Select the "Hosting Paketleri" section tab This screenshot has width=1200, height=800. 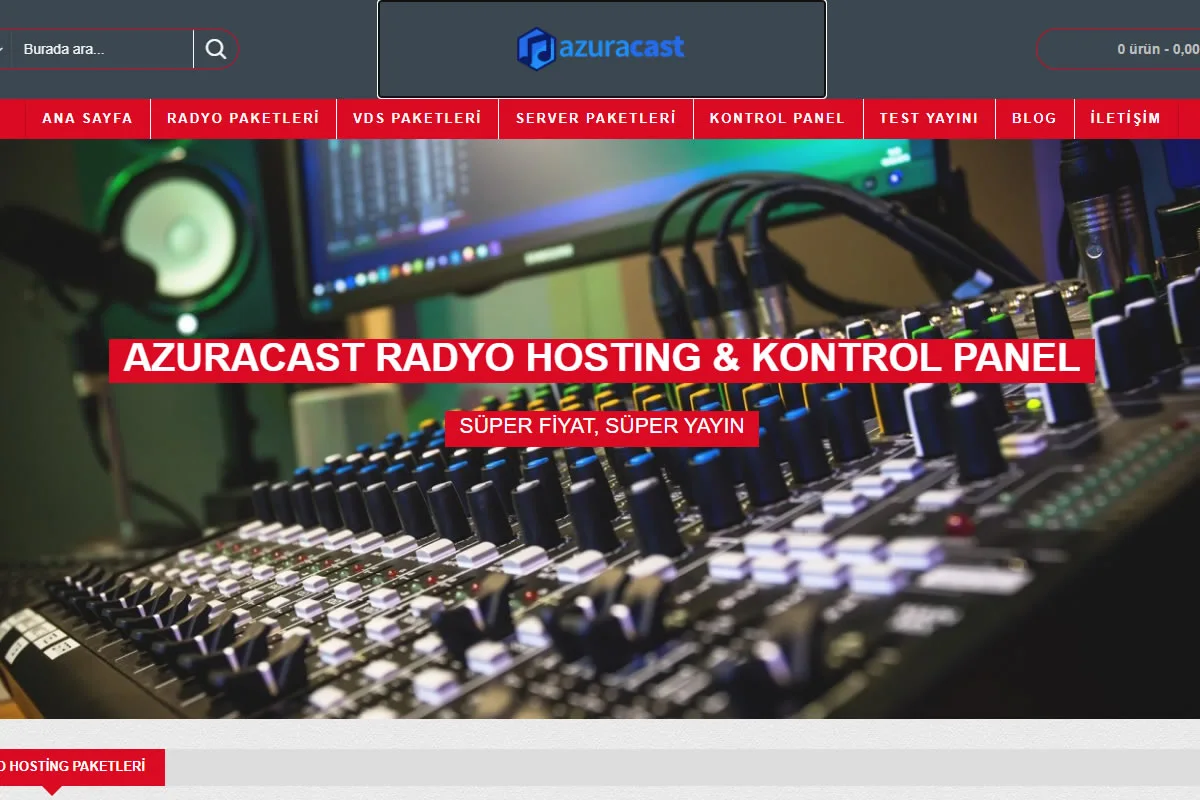click(82, 766)
